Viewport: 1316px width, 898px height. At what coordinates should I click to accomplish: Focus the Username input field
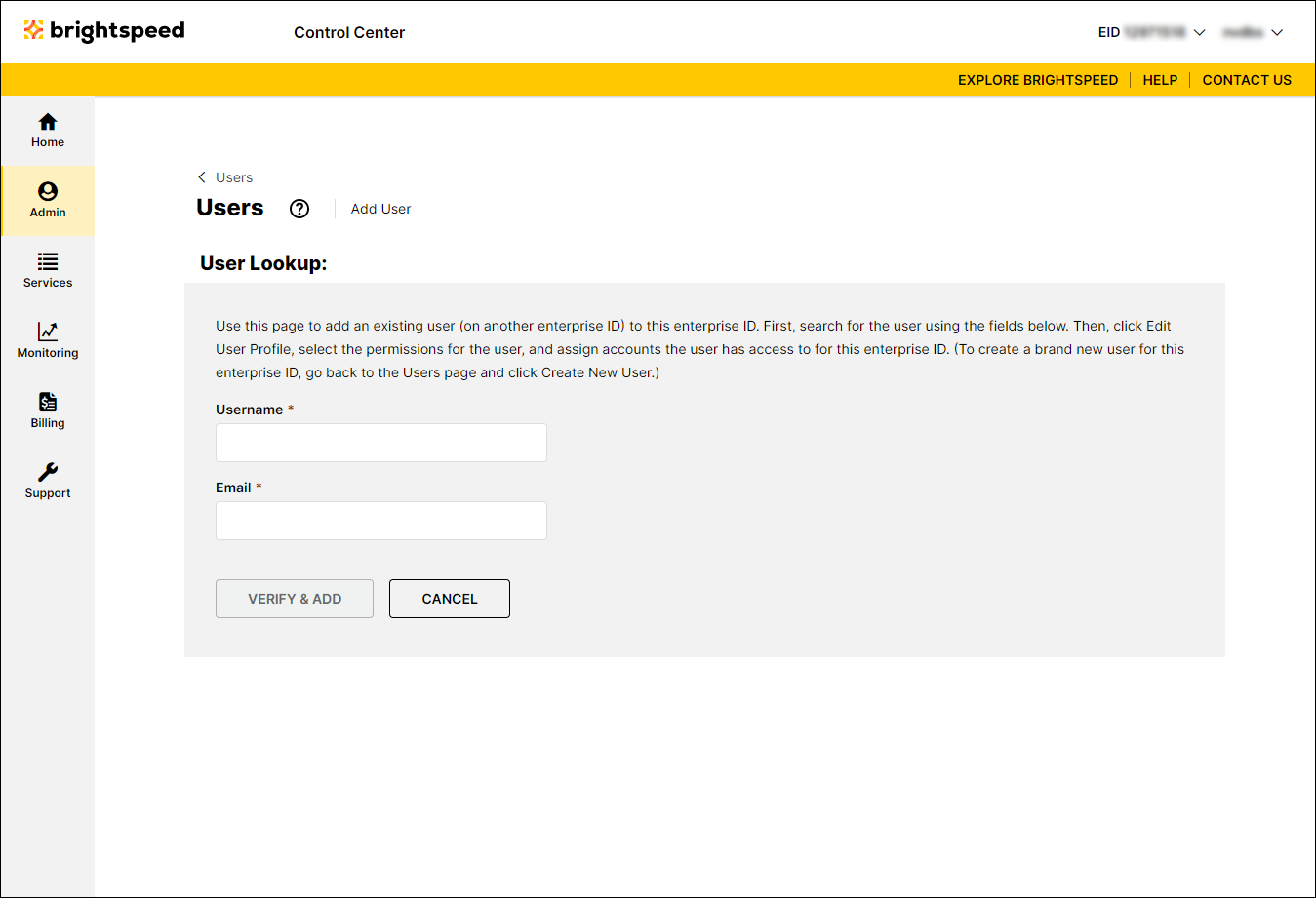381,443
